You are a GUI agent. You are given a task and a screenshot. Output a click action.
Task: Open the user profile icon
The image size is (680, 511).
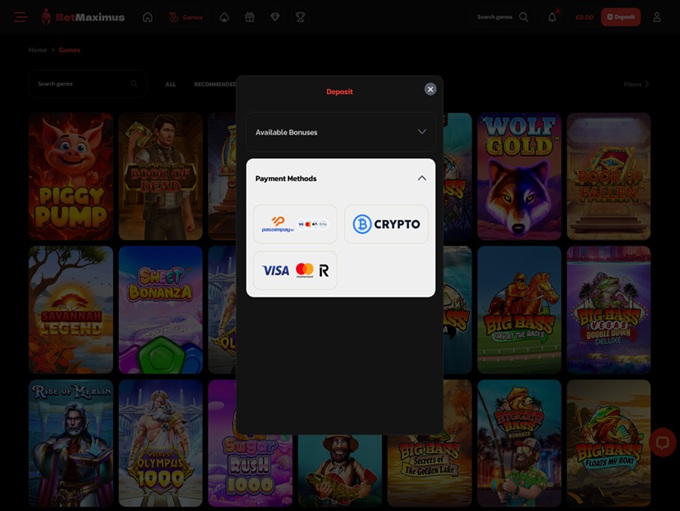point(657,17)
